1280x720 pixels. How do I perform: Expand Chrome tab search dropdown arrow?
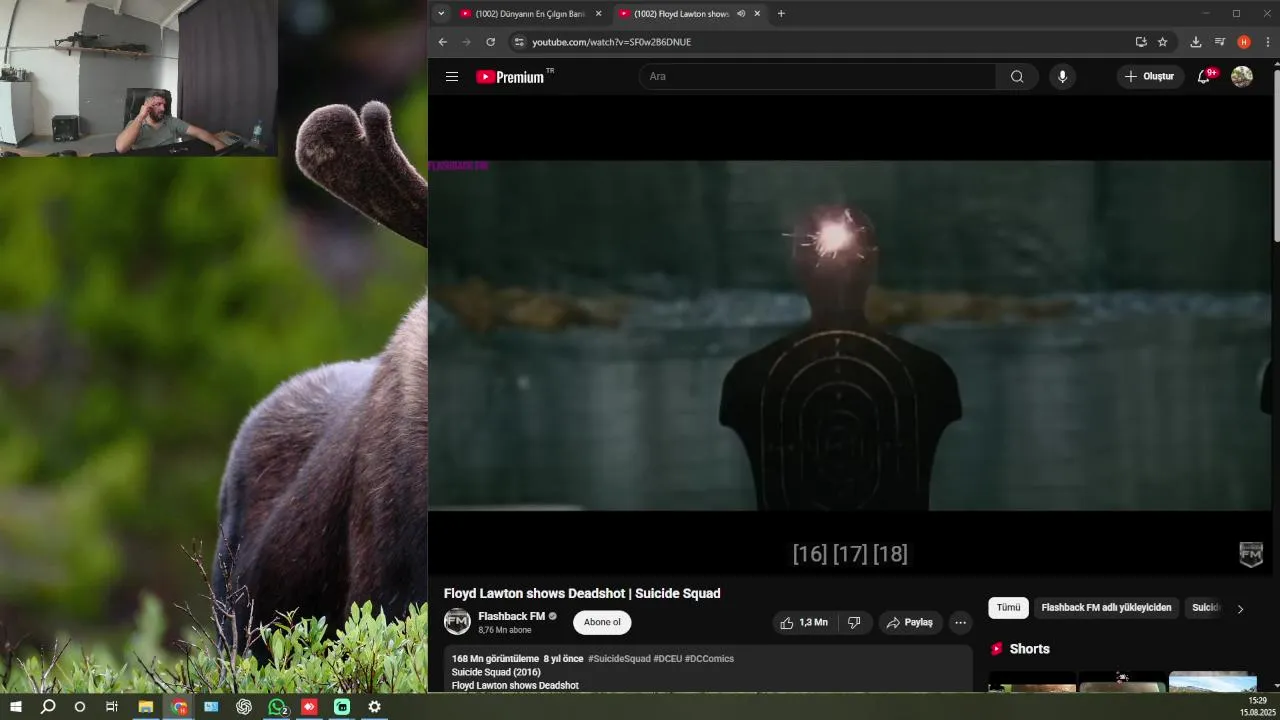point(441,14)
